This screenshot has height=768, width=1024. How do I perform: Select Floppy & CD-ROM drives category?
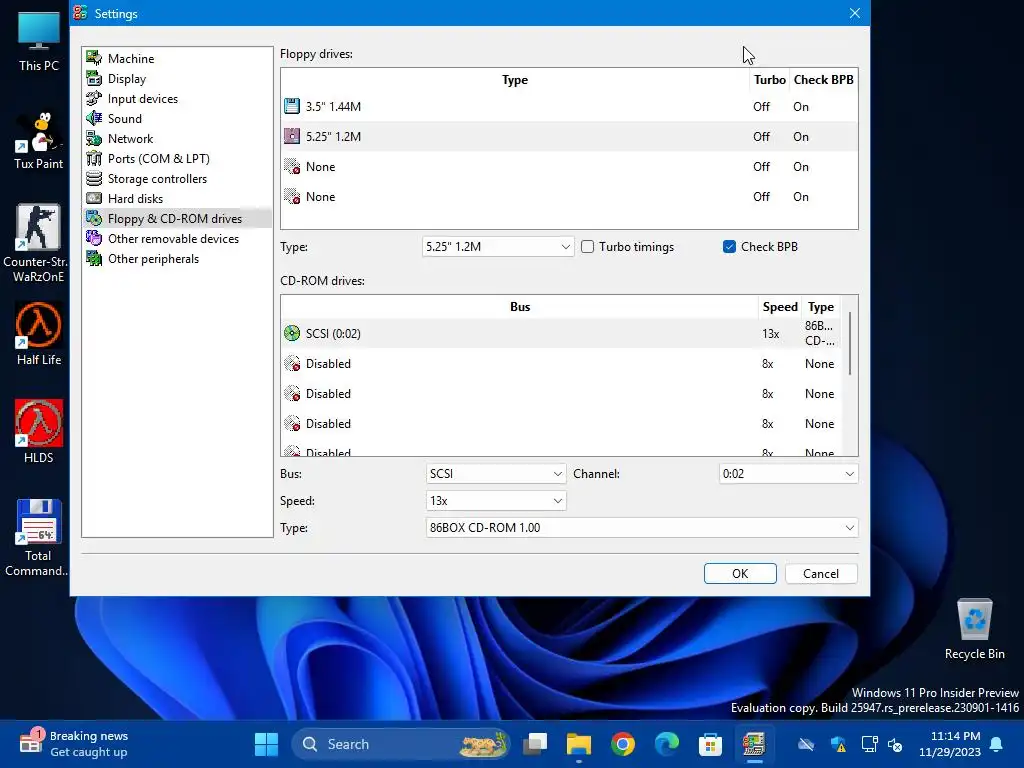click(177, 219)
